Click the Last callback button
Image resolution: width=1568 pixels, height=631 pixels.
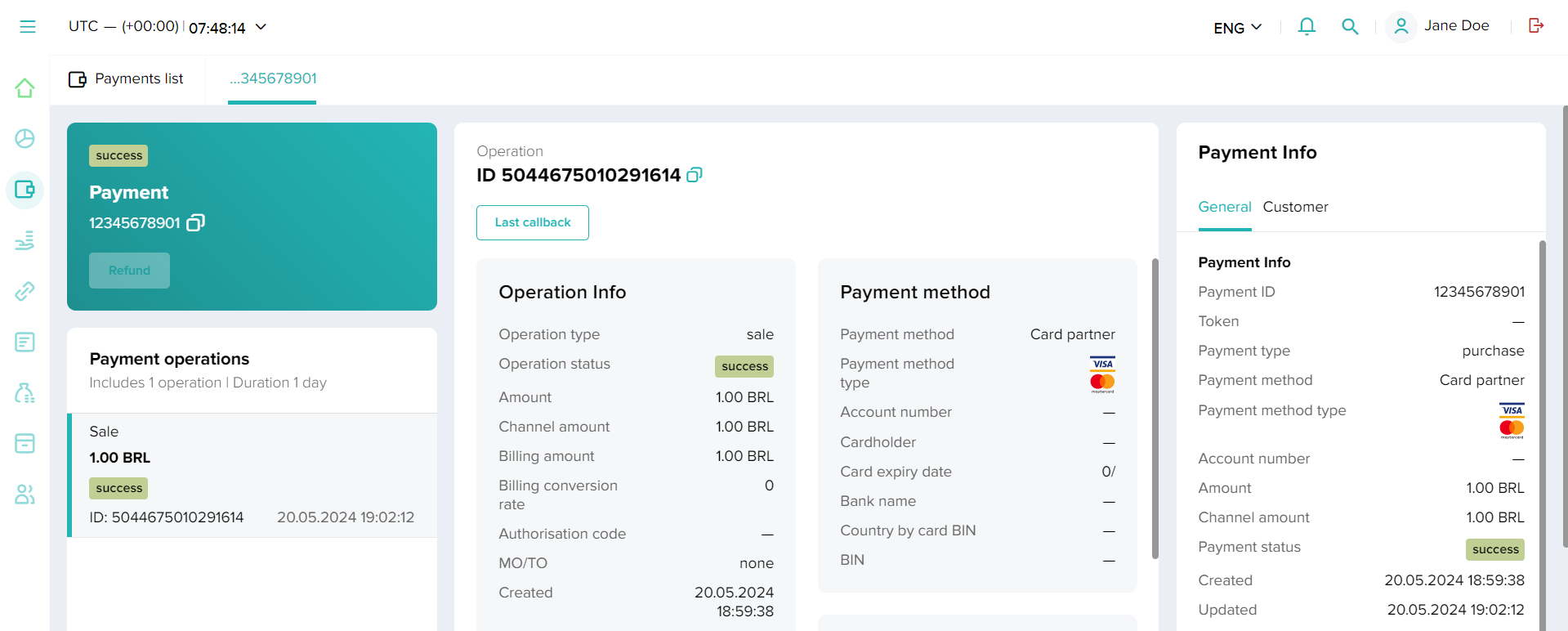(533, 222)
